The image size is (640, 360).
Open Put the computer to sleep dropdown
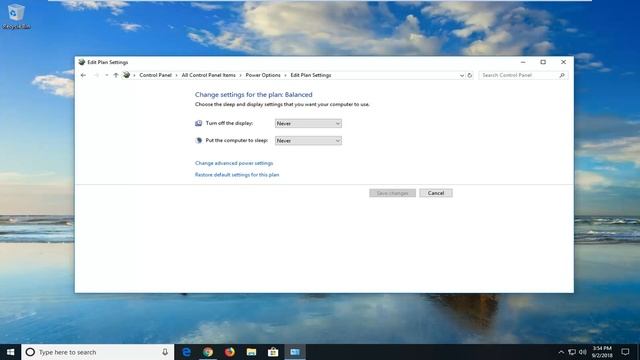coord(308,140)
